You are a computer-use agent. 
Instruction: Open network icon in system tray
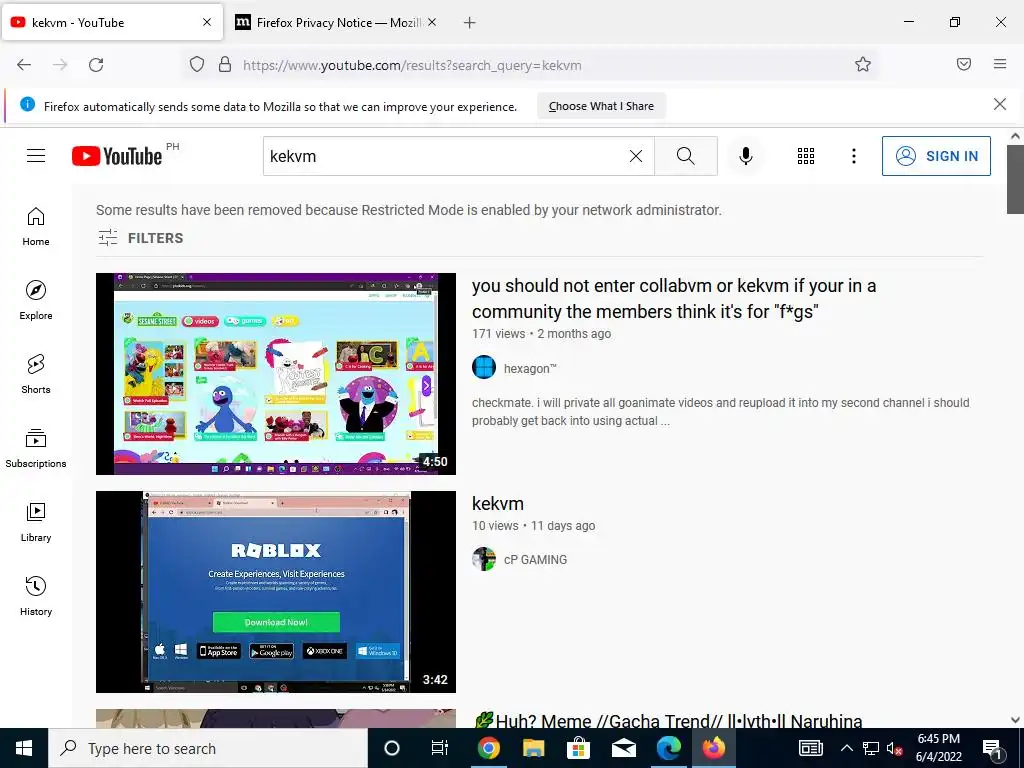point(871,748)
